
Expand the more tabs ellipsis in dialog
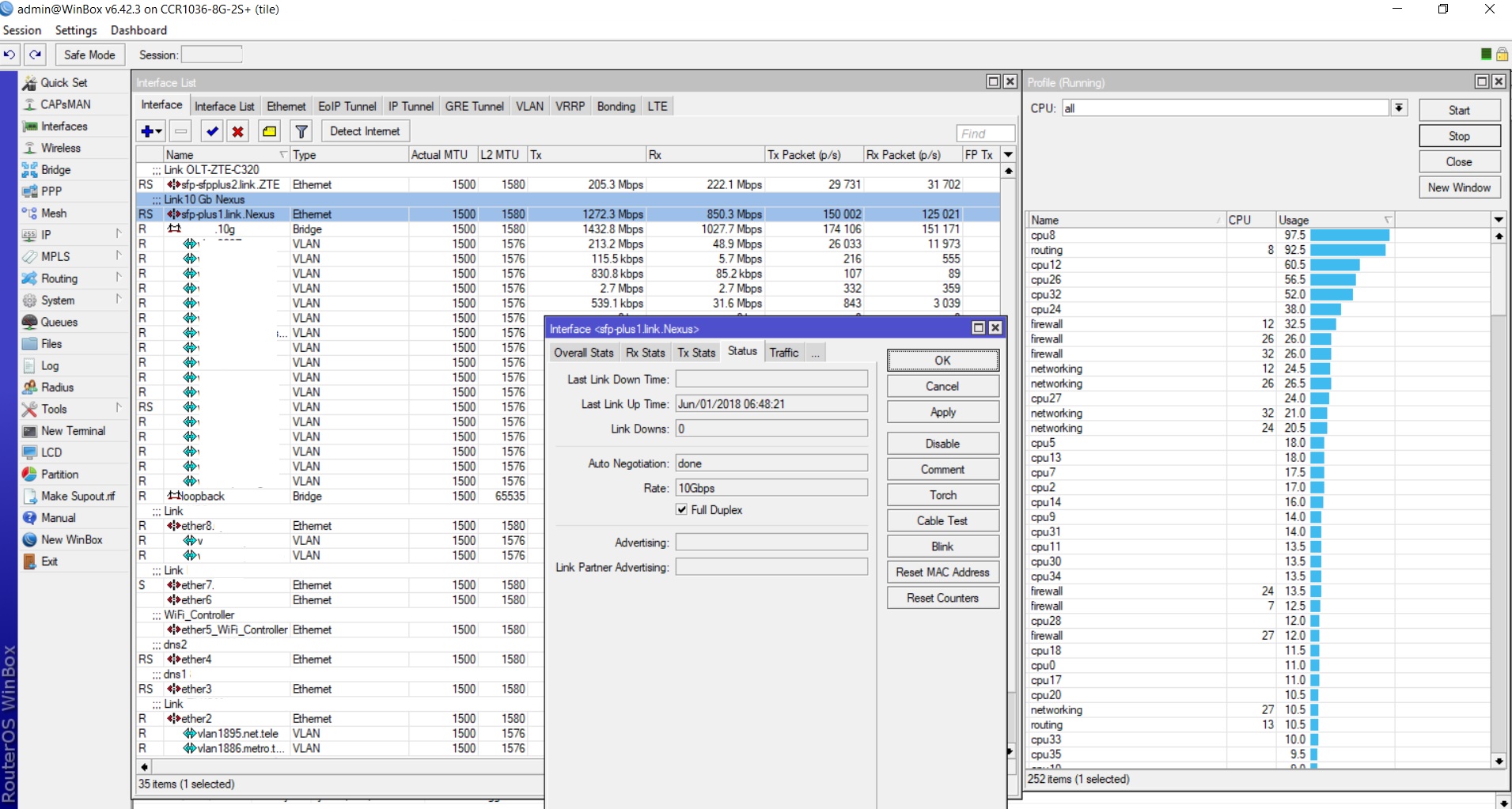(815, 353)
